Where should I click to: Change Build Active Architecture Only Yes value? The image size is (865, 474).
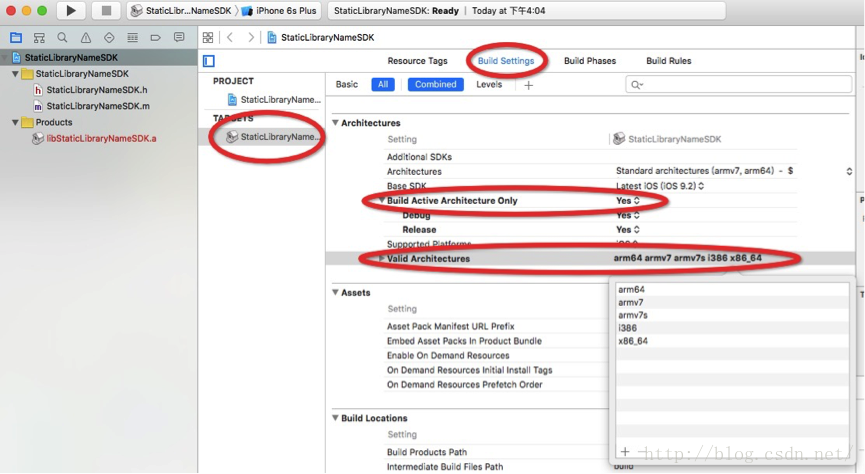click(x=628, y=200)
